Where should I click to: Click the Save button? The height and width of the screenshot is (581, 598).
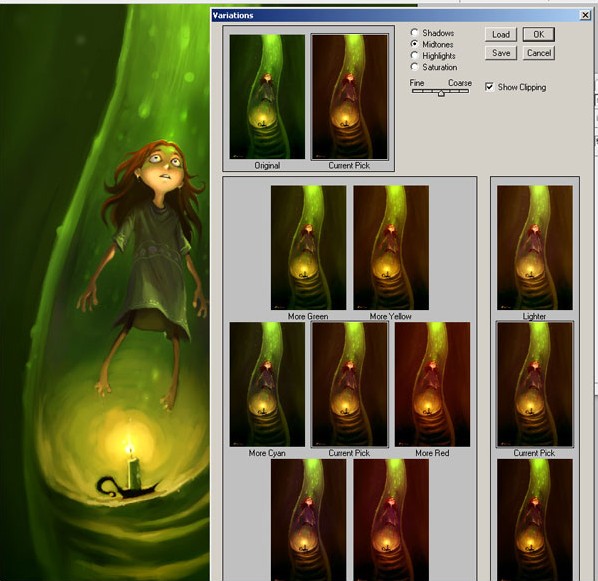click(x=501, y=53)
